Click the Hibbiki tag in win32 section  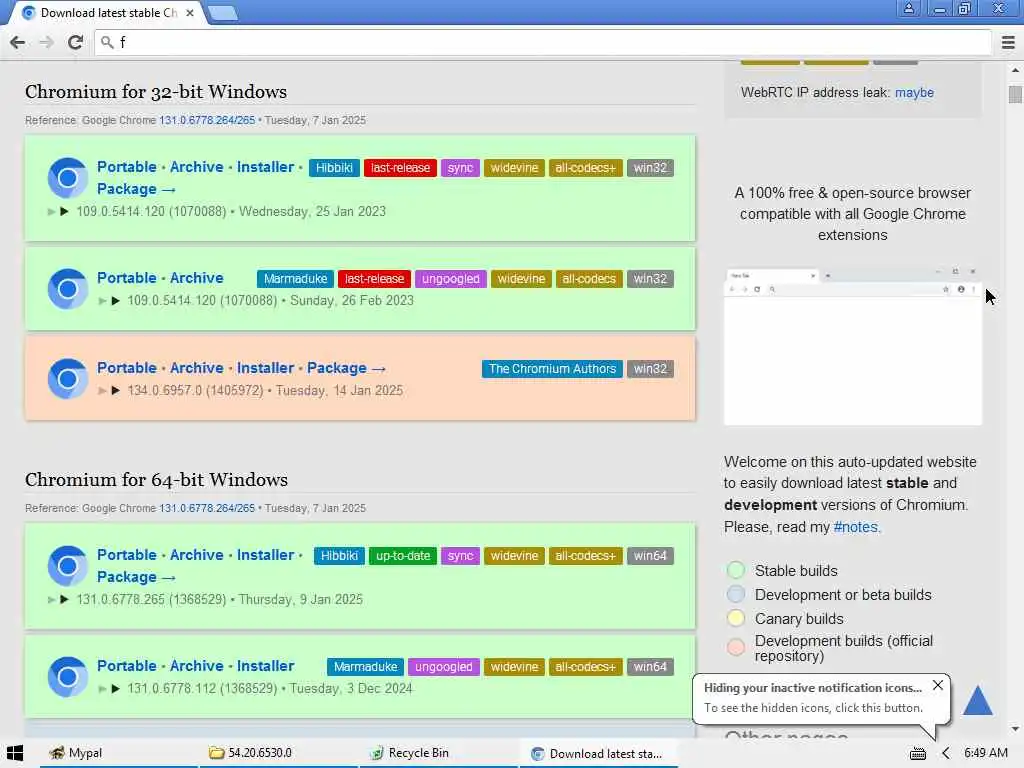coord(334,168)
